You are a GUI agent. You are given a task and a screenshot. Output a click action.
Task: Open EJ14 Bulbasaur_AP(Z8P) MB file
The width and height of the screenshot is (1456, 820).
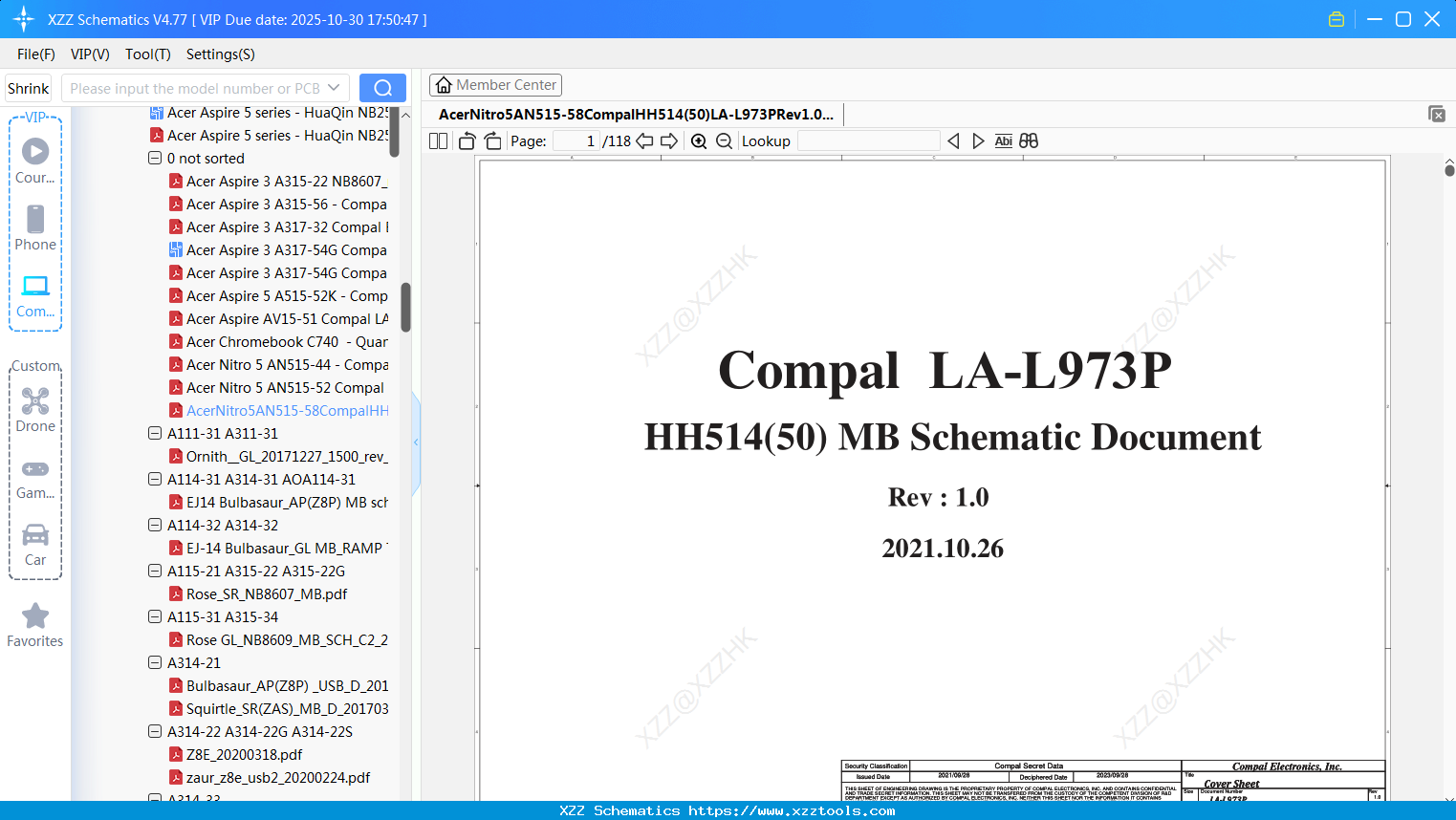278,503
